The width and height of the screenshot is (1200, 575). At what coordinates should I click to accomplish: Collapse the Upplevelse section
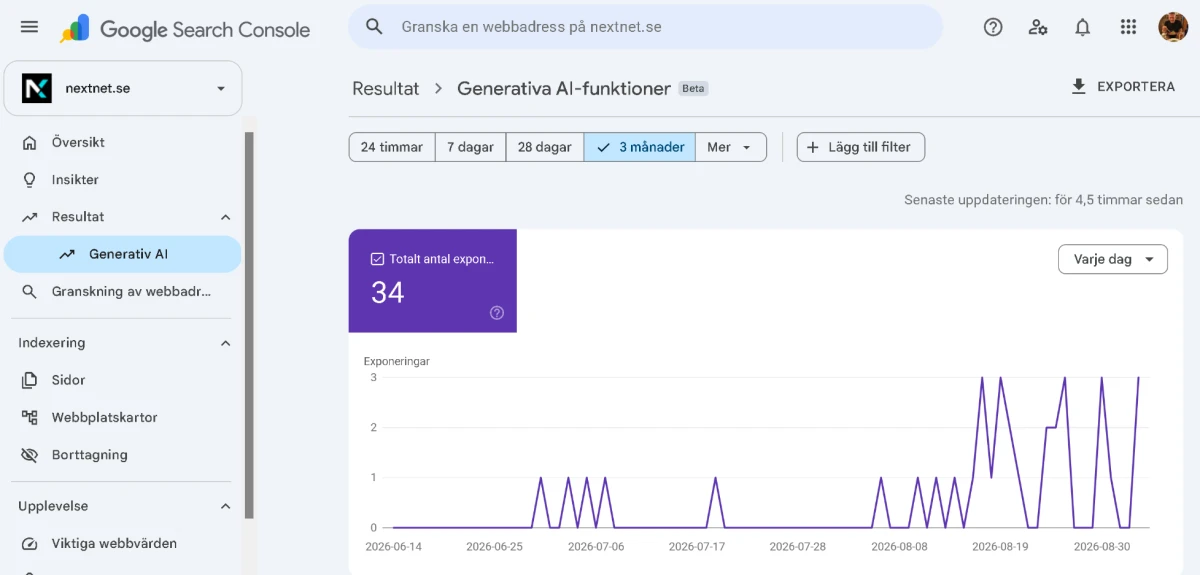225,507
